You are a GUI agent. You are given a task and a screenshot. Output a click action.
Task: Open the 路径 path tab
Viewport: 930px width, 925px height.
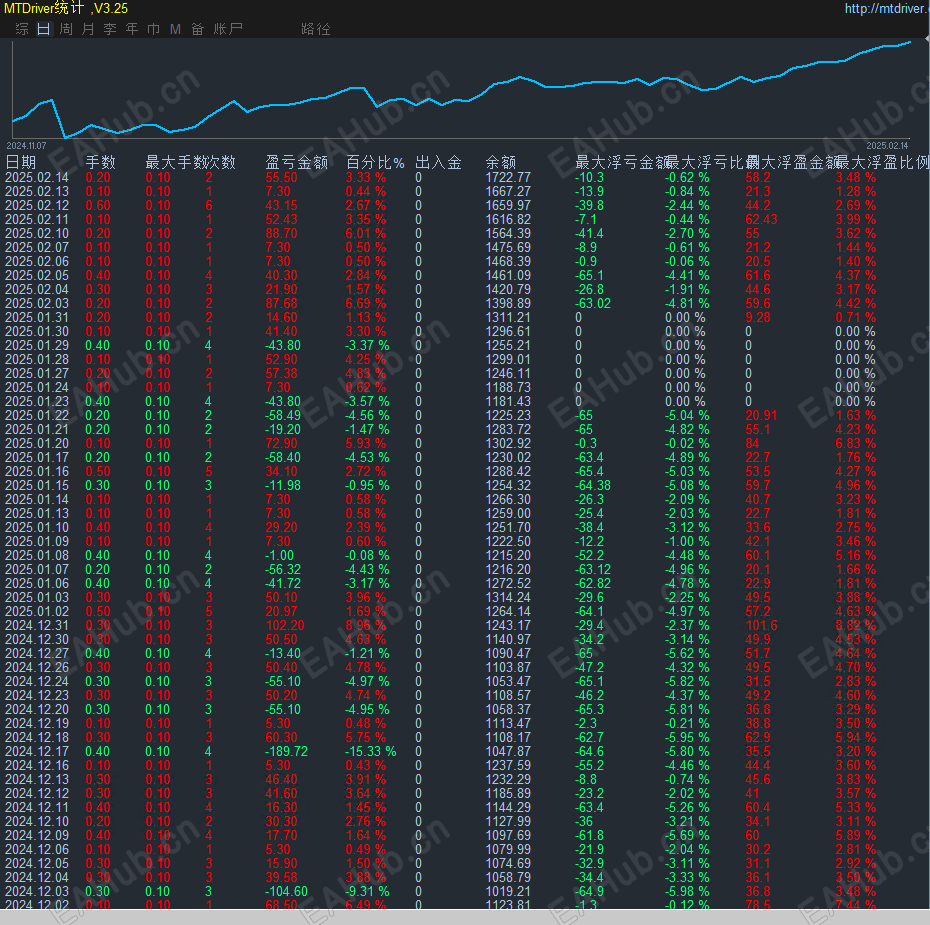pyautogui.click(x=315, y=29)
